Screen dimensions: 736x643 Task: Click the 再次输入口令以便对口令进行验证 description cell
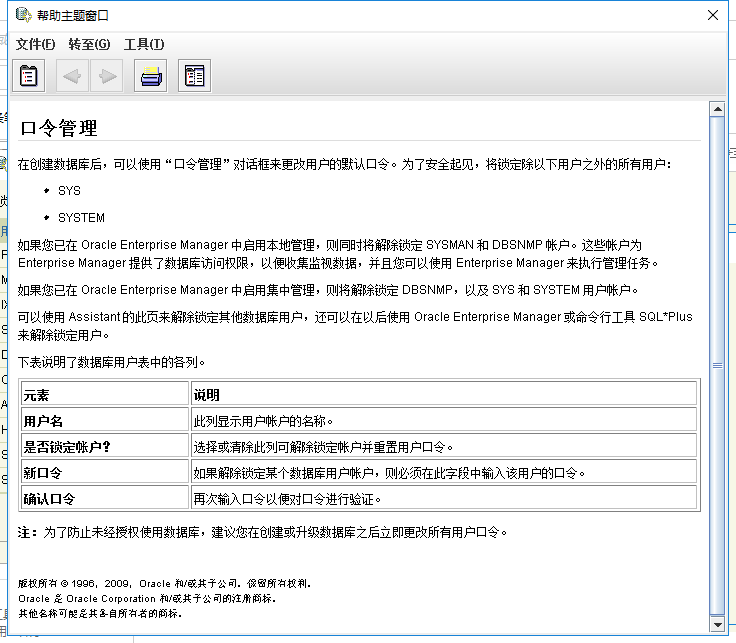(444, 498)
